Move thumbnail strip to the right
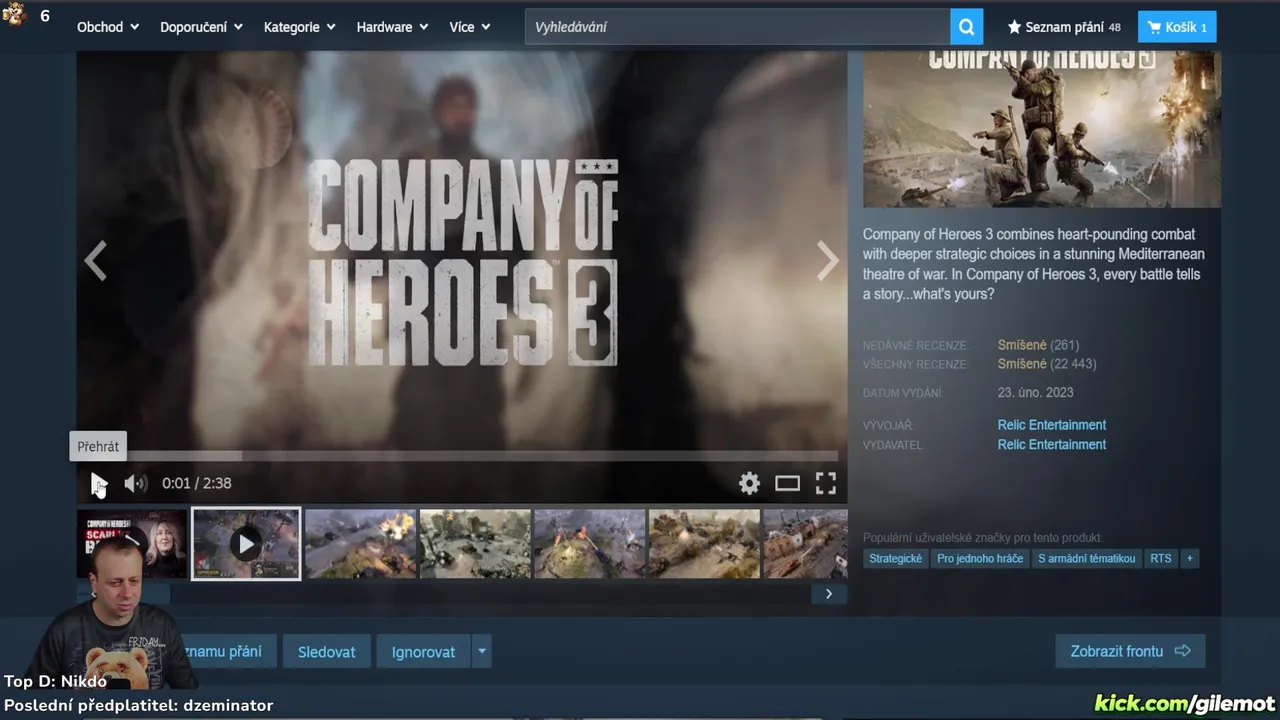The height and width of the screenshot is (720, 1280). (x=829, y=594)
